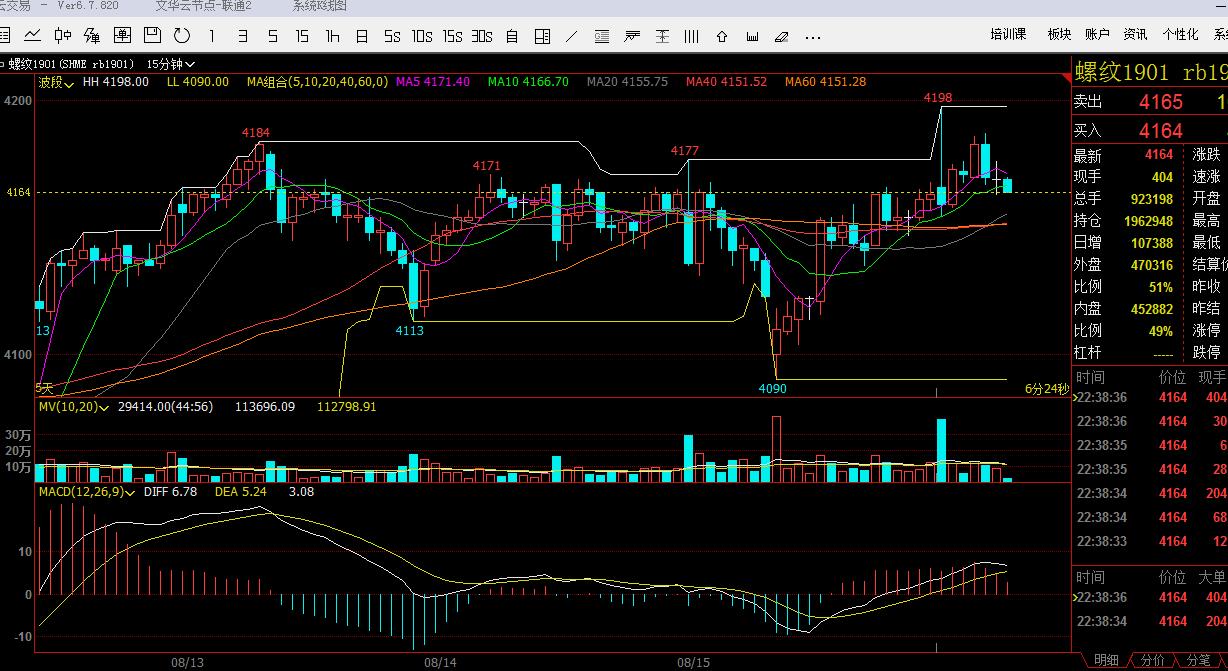This screenshot has height=671, width=1228.
Task: Click the 4113 trough price label
Action: pos(410,330)
